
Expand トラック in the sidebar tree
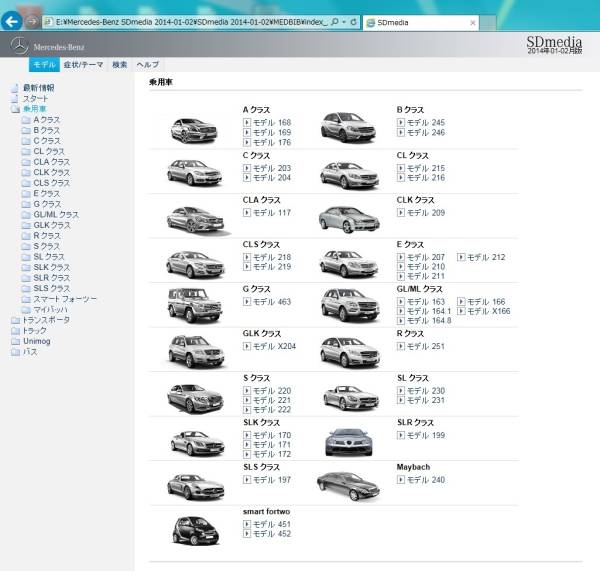tap(15, 331)
